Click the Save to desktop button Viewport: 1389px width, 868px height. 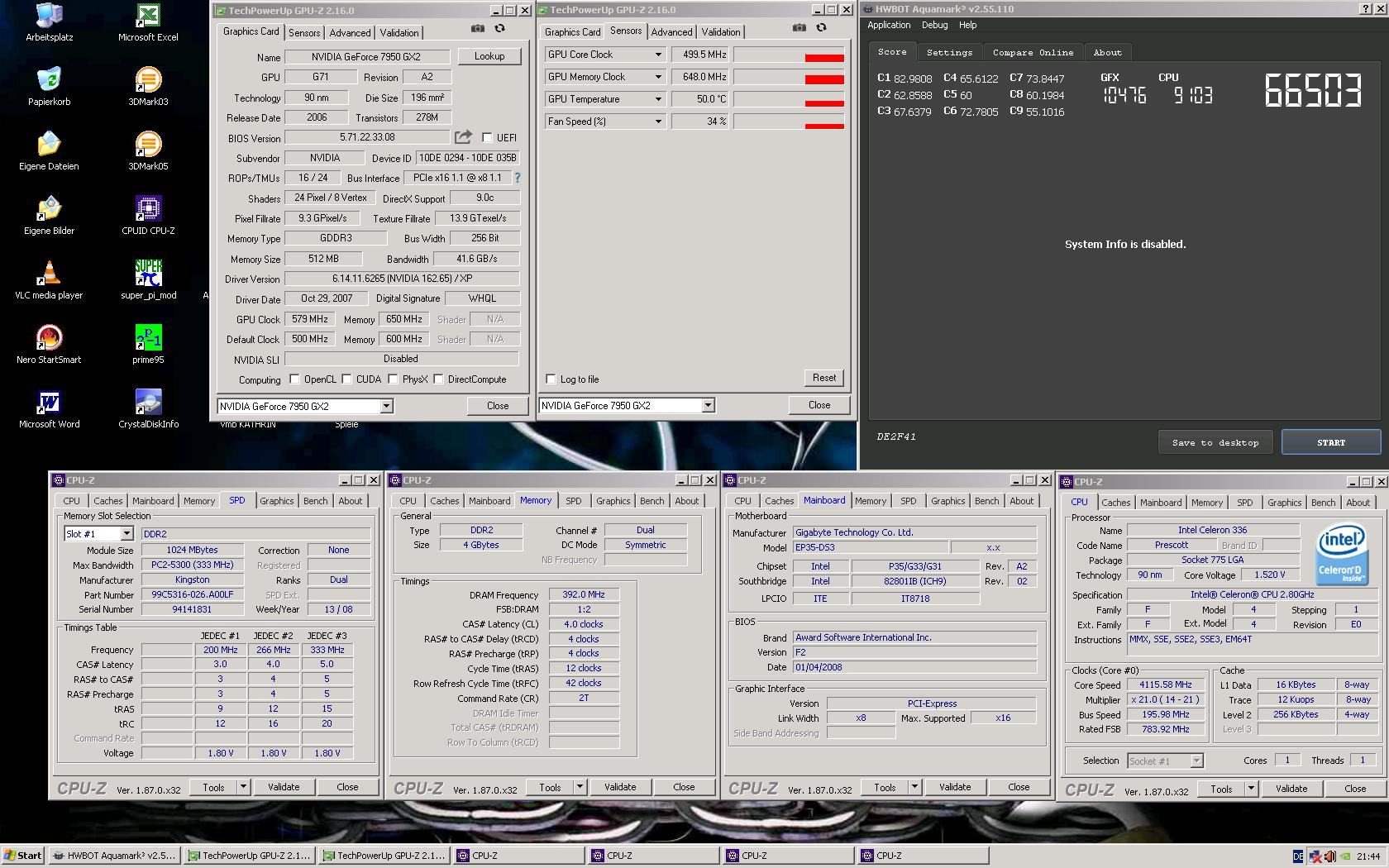tap(1215, 442)
